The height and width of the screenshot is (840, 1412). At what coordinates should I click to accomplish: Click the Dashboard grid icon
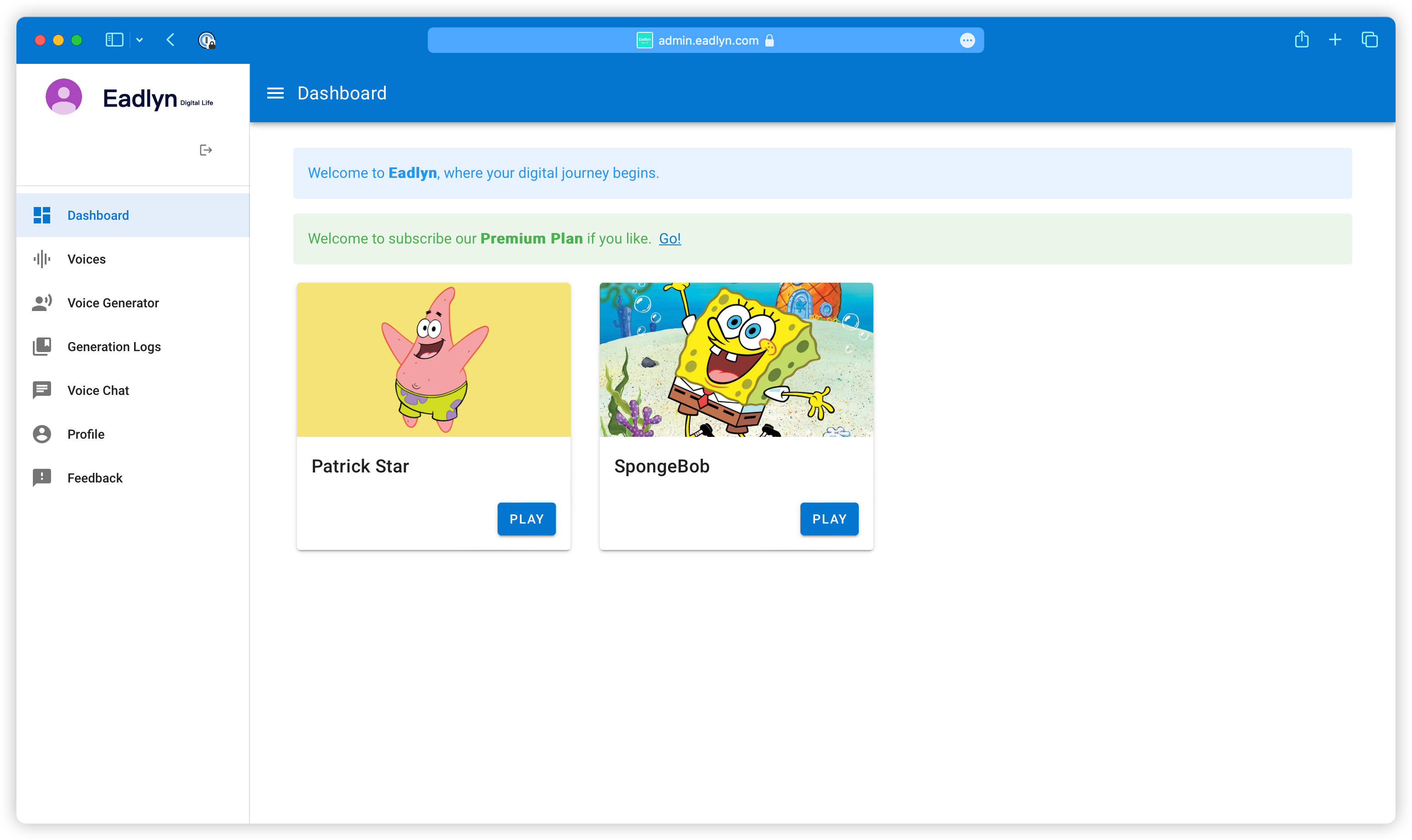[x=42, y=215]
